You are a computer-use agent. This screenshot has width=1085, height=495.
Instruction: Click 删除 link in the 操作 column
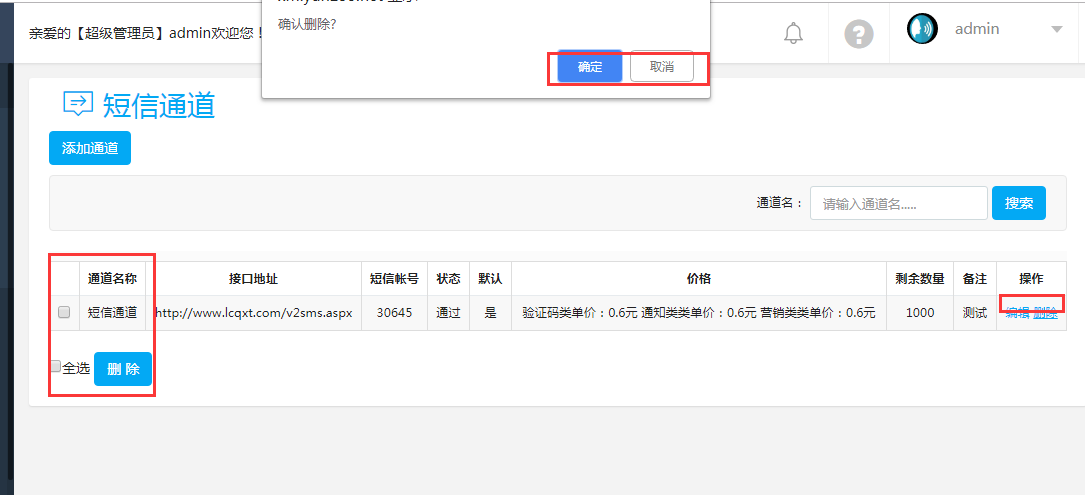click(1045, 313)
